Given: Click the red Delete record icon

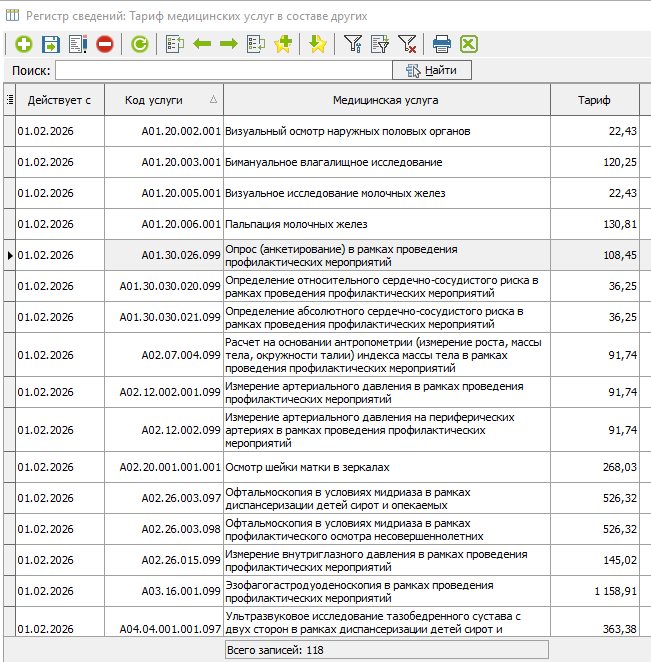Looking at the screenshot, I should tap(104, 44).
